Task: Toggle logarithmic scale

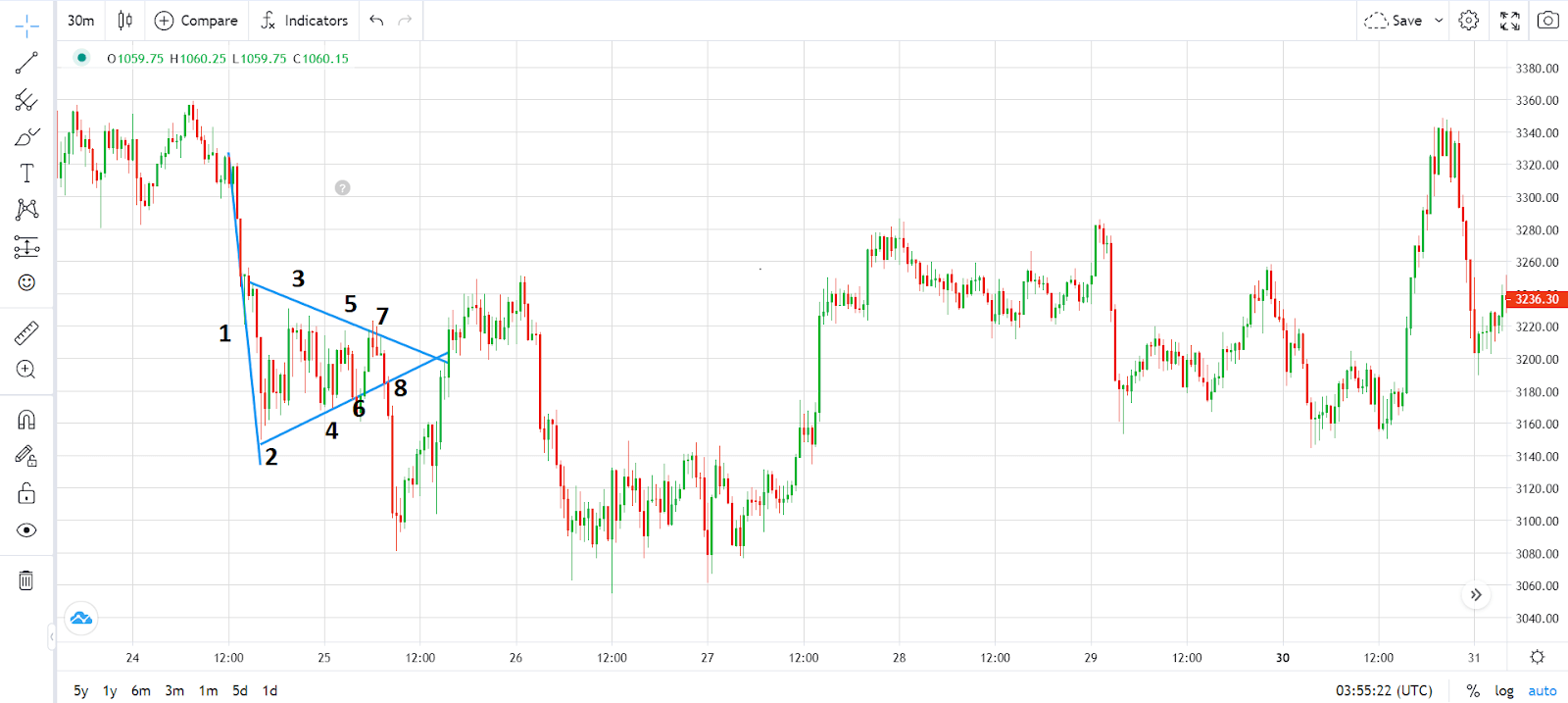Action: point(1503,691)
